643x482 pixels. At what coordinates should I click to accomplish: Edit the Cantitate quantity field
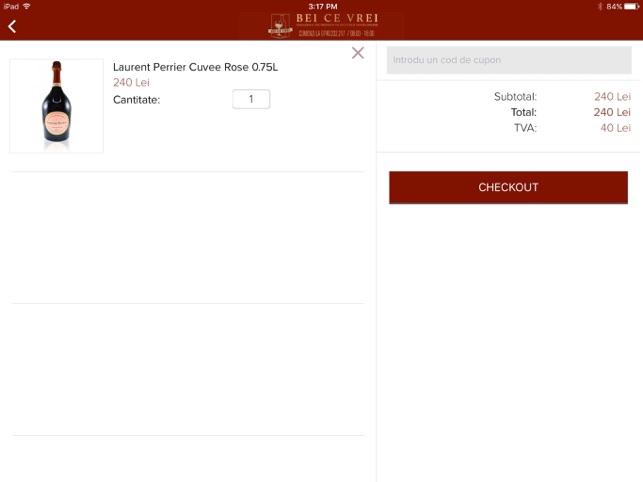(251, 99)
